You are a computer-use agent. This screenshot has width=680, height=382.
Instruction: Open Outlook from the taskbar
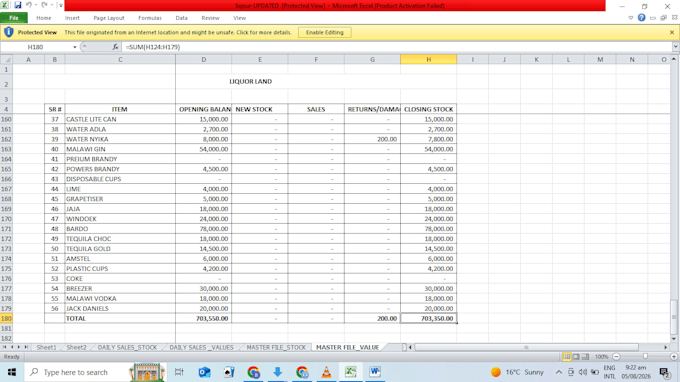(x=204, y=372)
